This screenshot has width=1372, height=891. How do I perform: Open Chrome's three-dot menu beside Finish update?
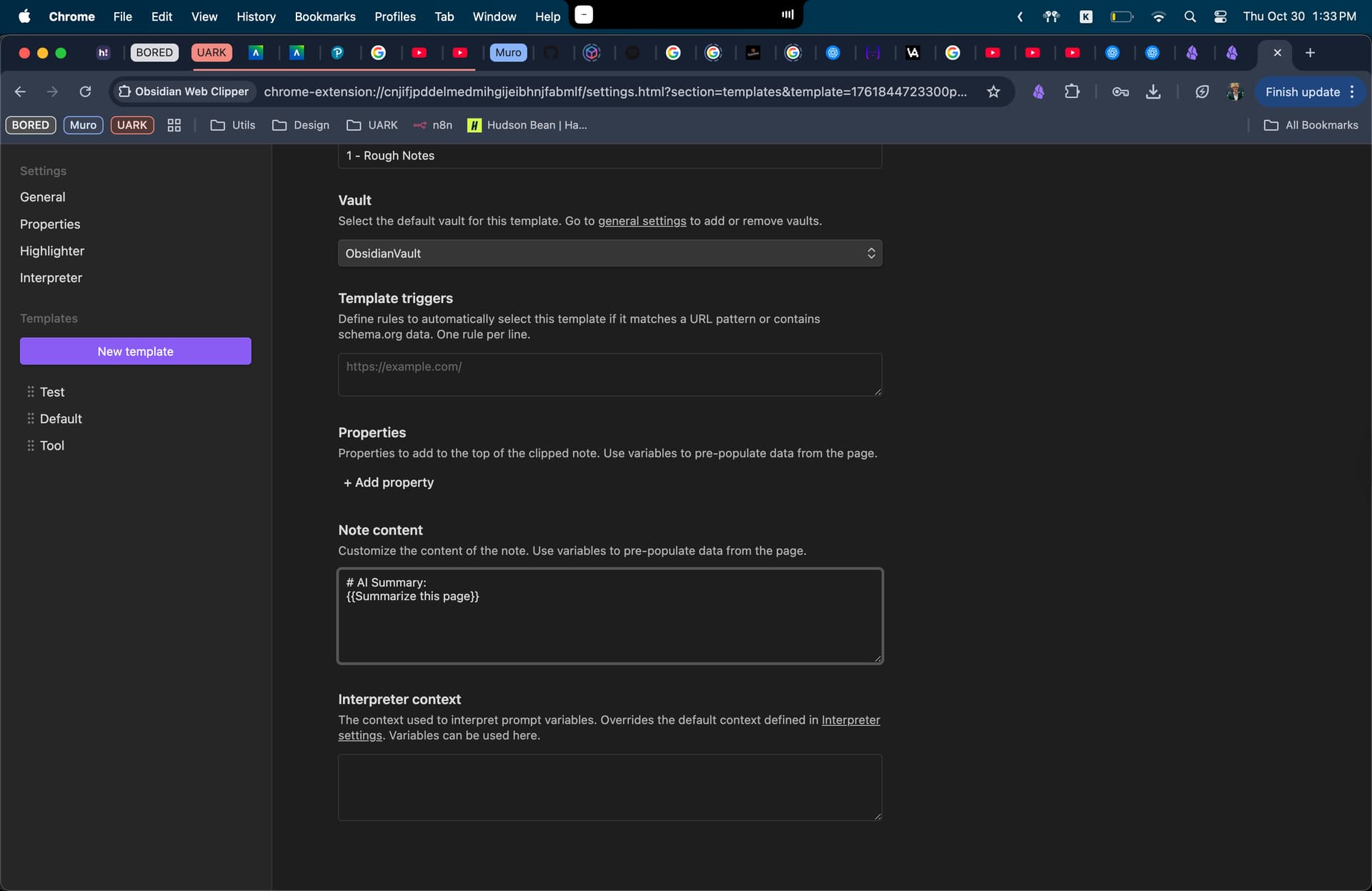pos(1352,91)
